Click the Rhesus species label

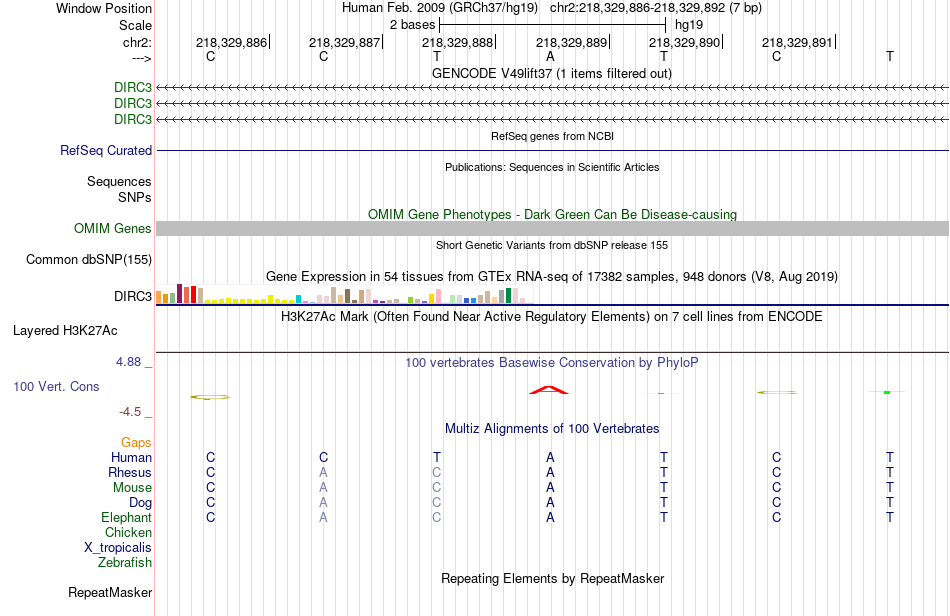(130, 472)
